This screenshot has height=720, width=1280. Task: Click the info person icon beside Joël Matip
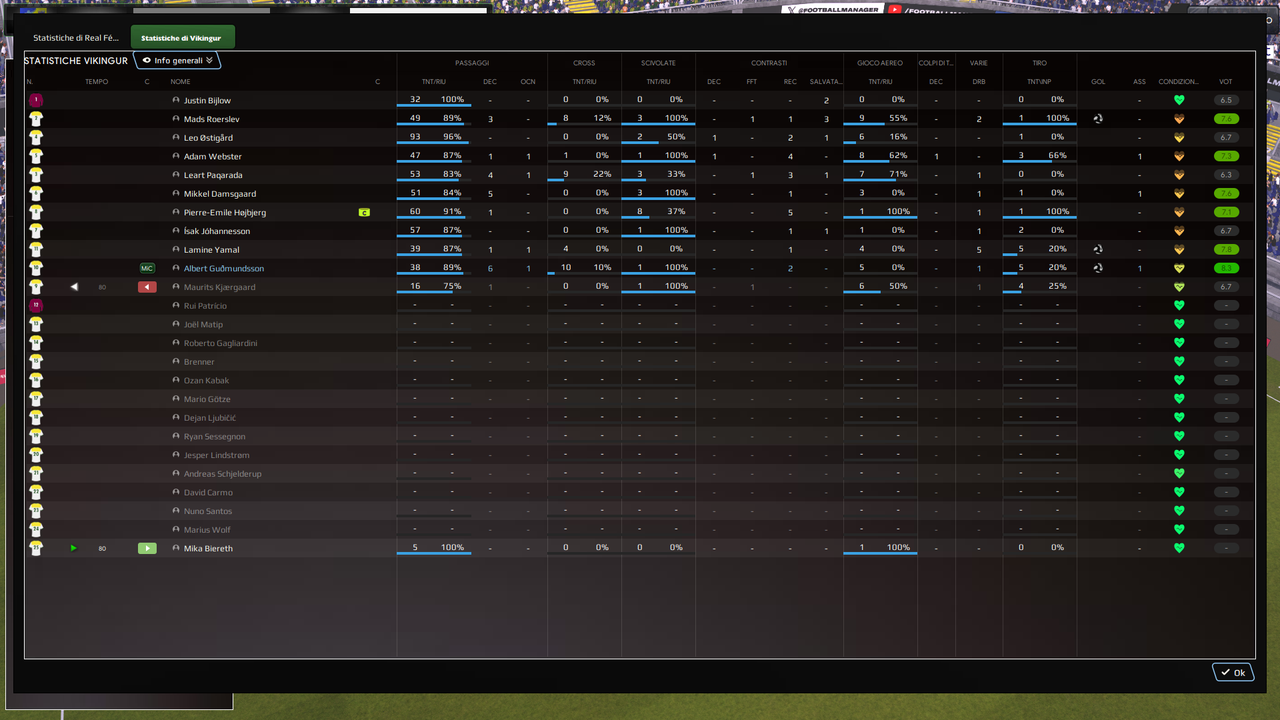(176, 324)
